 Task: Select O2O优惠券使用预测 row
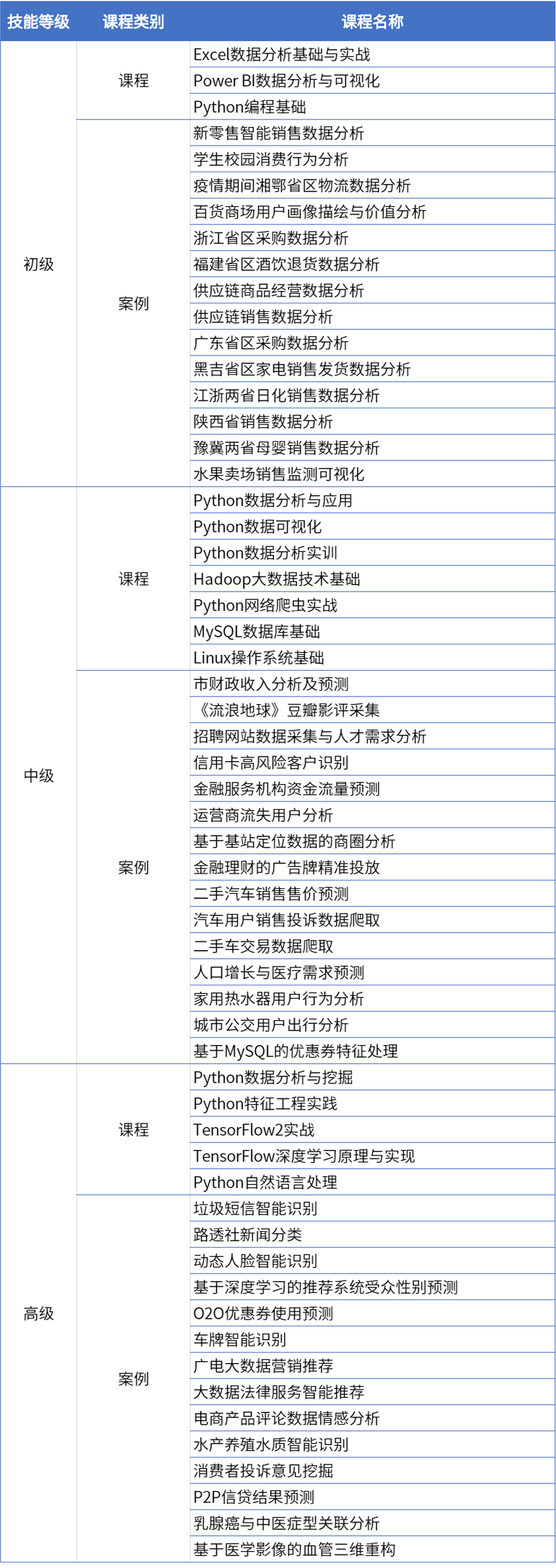373,1312
